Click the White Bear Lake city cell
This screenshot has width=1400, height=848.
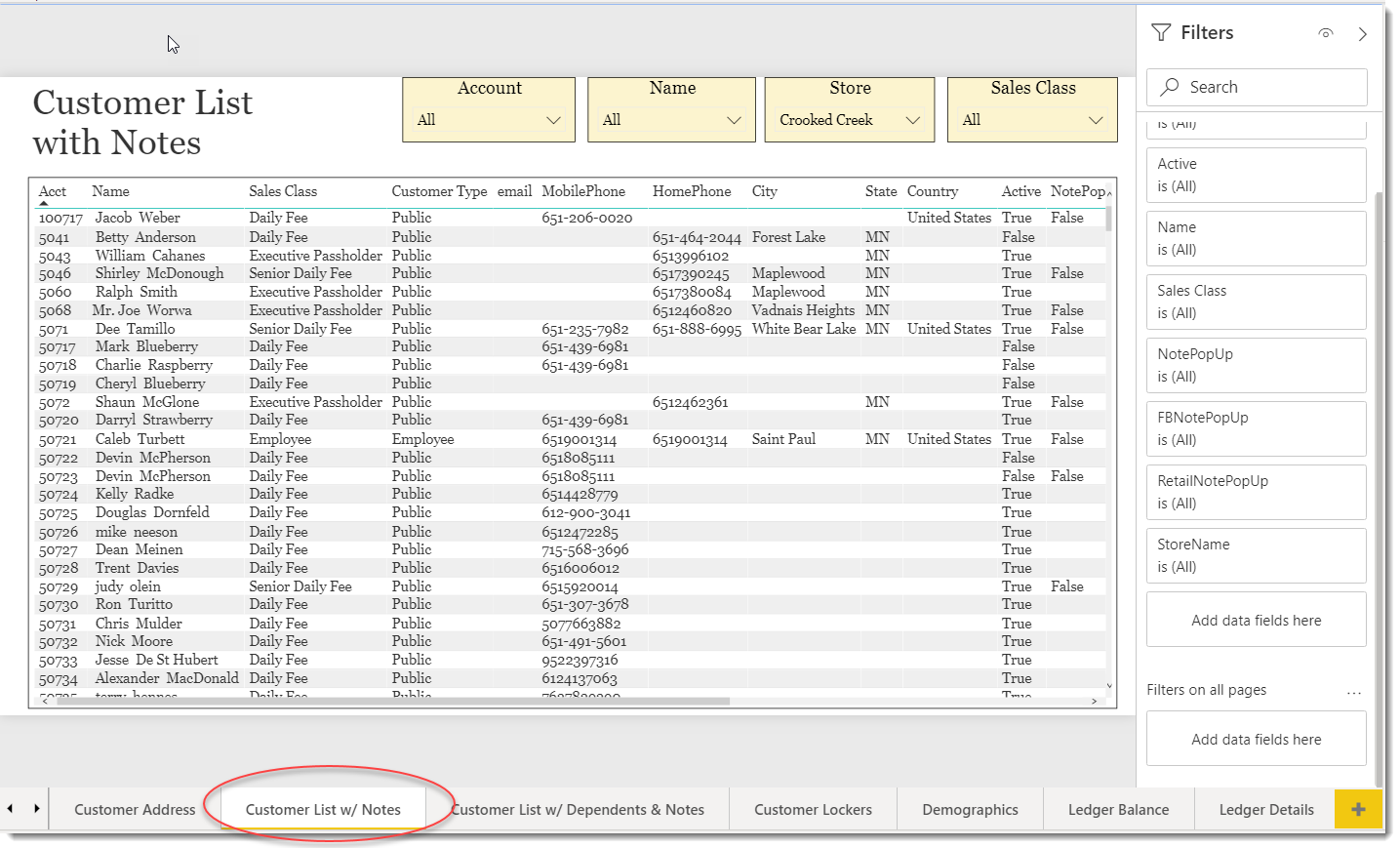pyautogui.click(x=803, y=329)
